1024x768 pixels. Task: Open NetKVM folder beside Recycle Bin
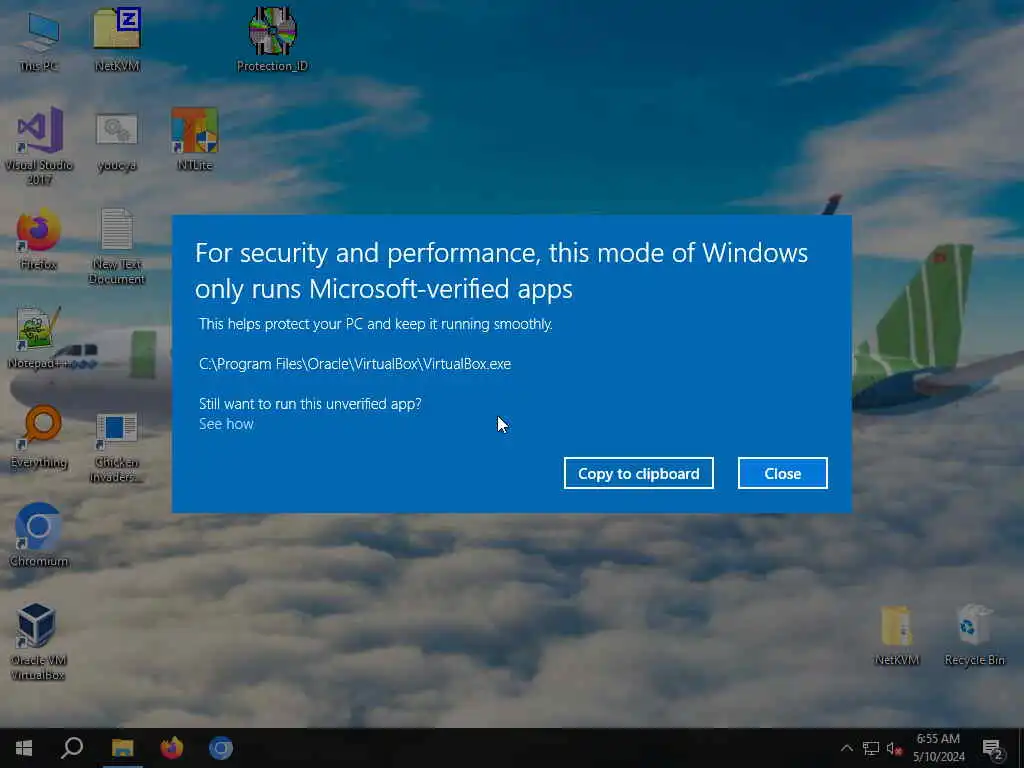897,635
